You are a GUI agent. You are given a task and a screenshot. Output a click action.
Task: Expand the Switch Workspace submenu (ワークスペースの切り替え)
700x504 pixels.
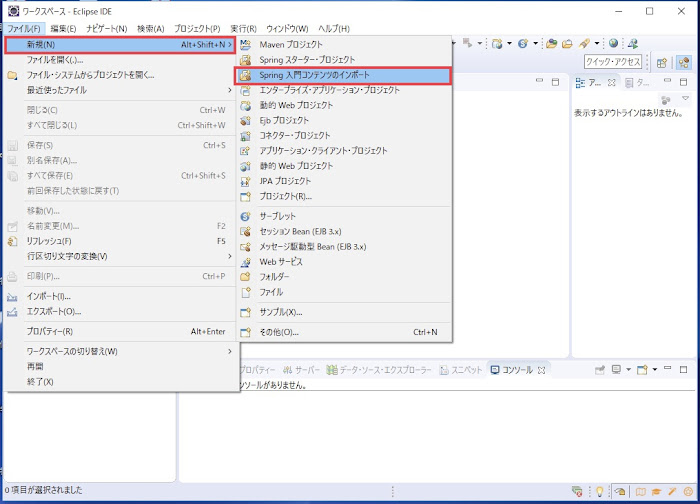121,351
